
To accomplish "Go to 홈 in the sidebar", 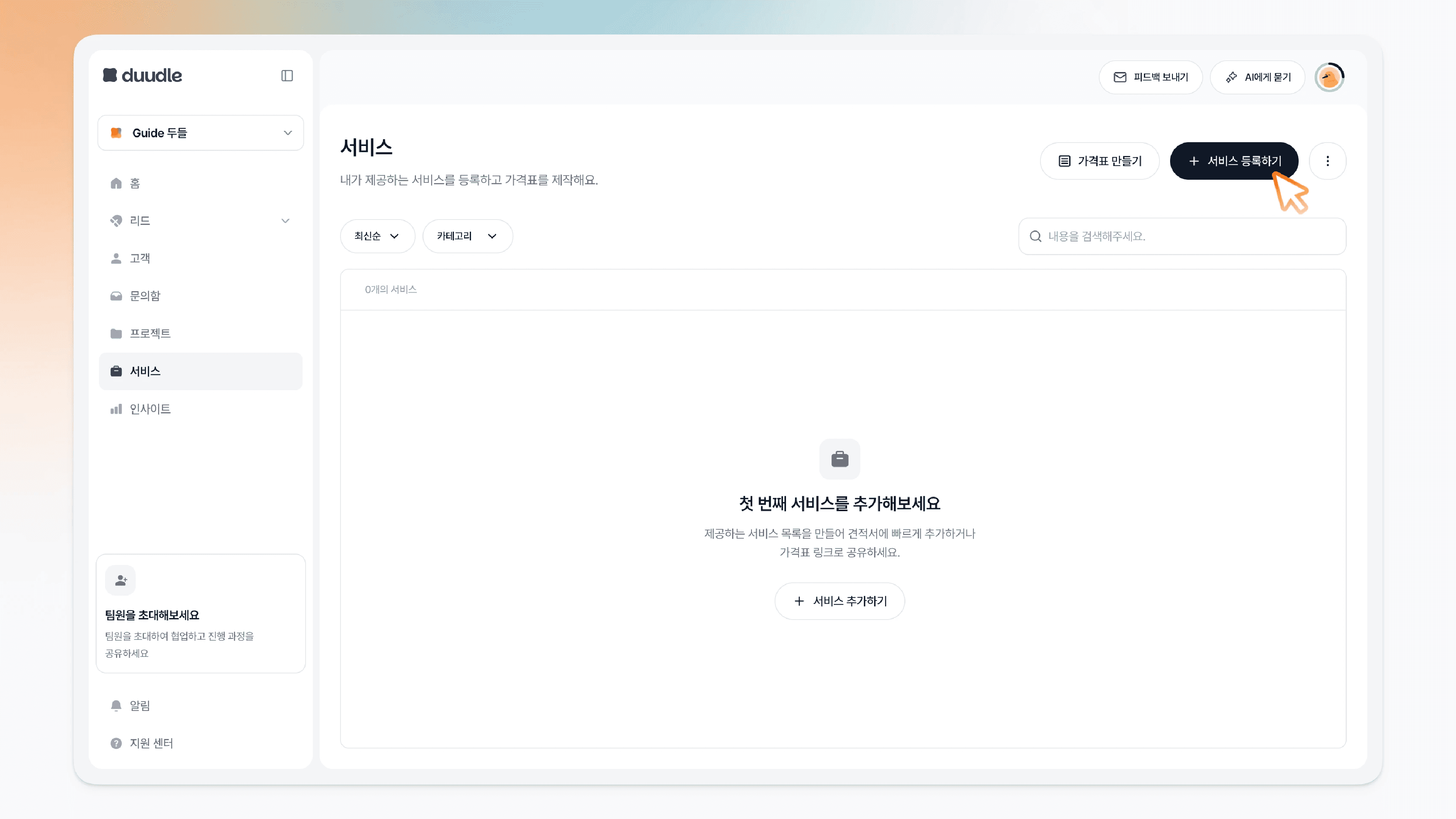I will point(201,183).
